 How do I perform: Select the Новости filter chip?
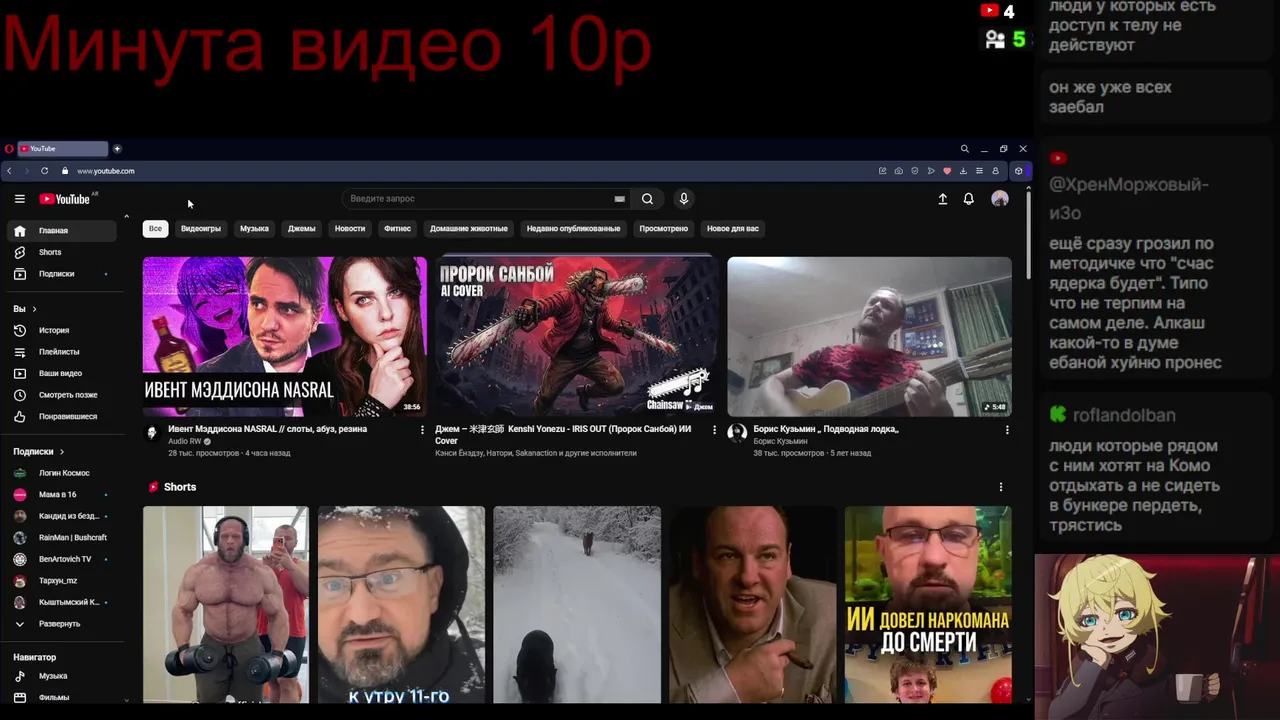click(x=350, y=229)
